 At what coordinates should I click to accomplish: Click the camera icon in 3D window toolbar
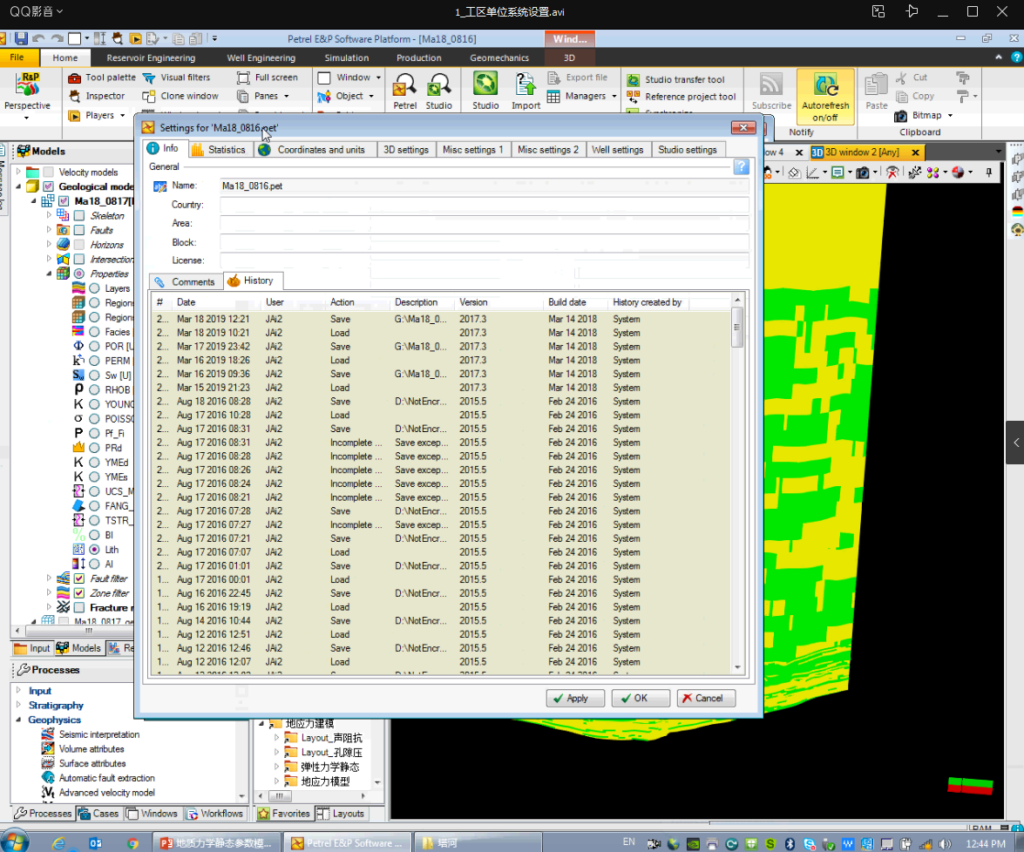coord(863,172)
